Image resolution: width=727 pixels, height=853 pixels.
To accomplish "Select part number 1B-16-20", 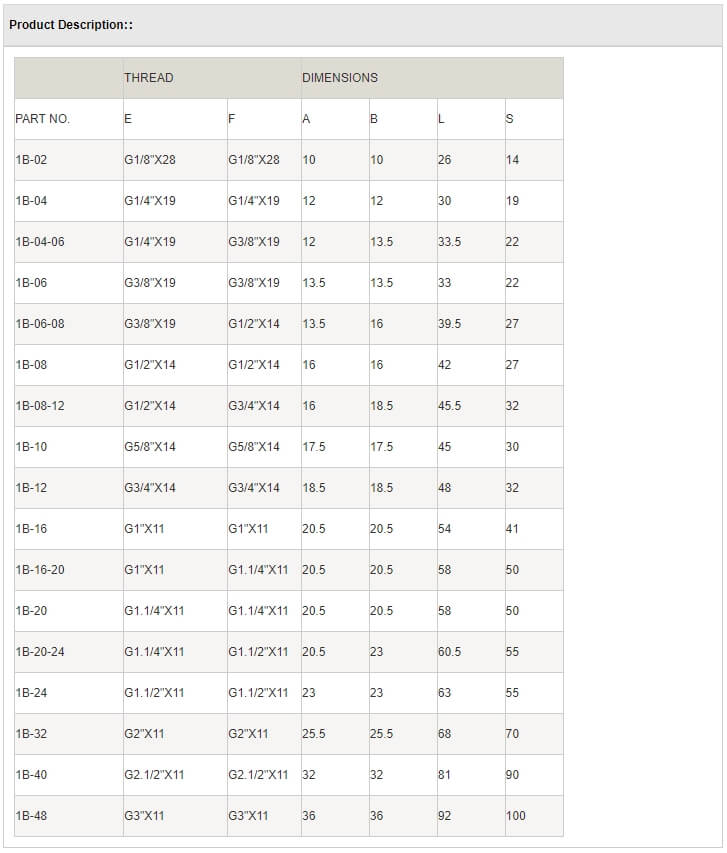I will [40, 570].
